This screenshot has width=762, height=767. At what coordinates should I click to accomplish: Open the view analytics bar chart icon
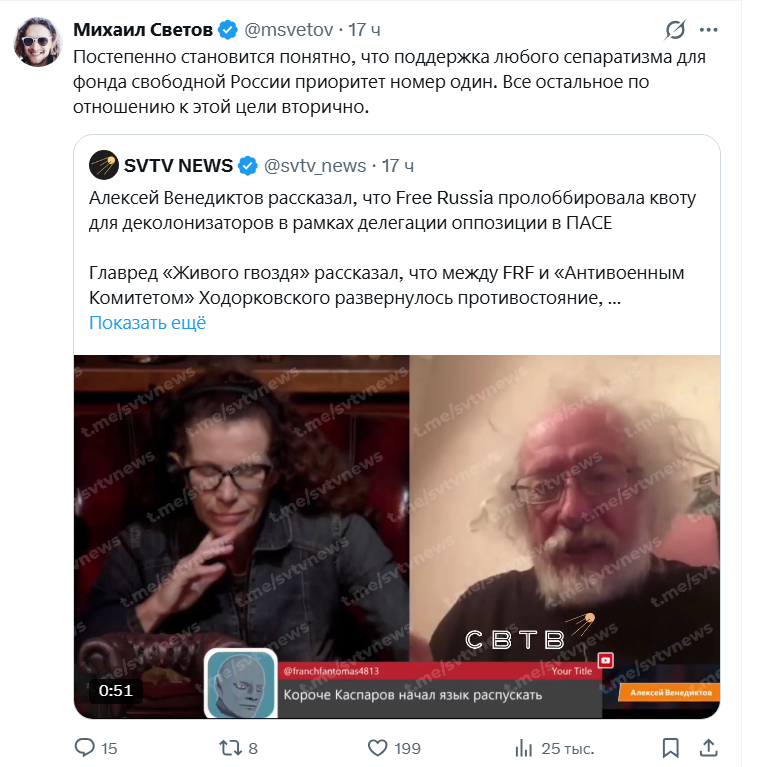coord(523,747)
